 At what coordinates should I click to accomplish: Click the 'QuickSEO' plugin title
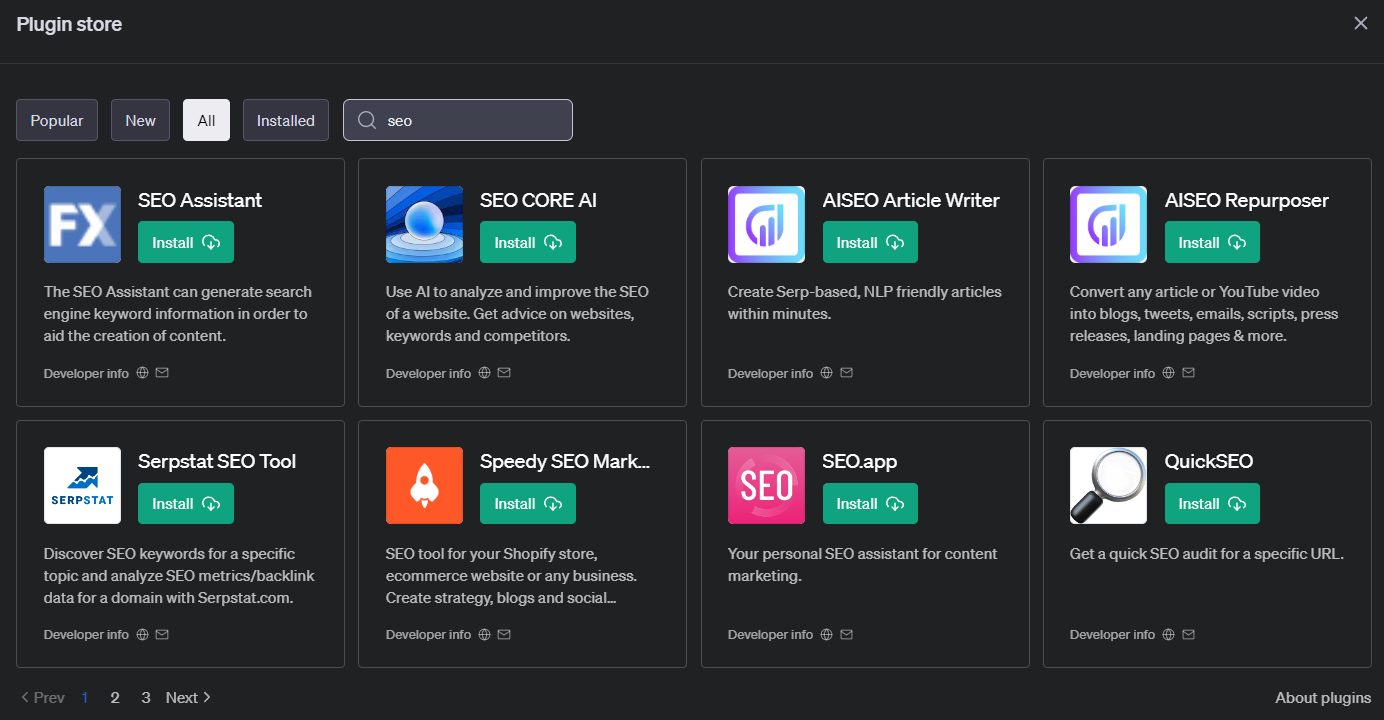coord(1209,461)
